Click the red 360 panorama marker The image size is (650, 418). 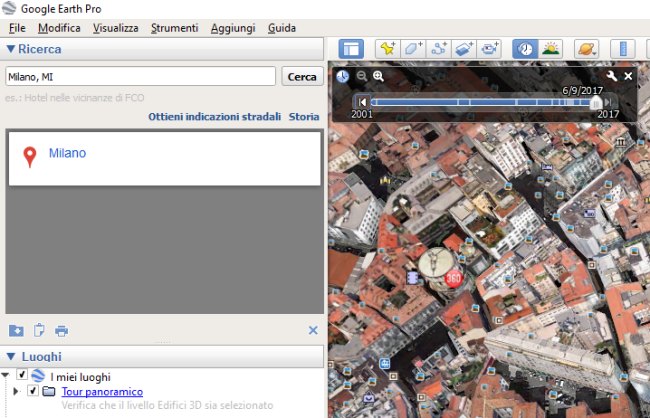click(x=453, y=278)
